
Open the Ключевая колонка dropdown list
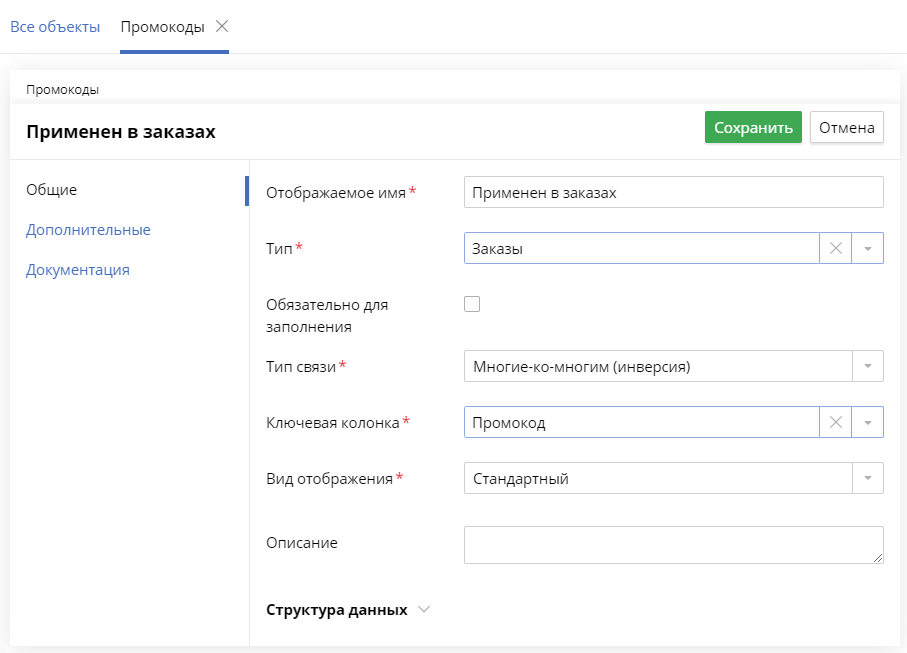pos(869,421)
